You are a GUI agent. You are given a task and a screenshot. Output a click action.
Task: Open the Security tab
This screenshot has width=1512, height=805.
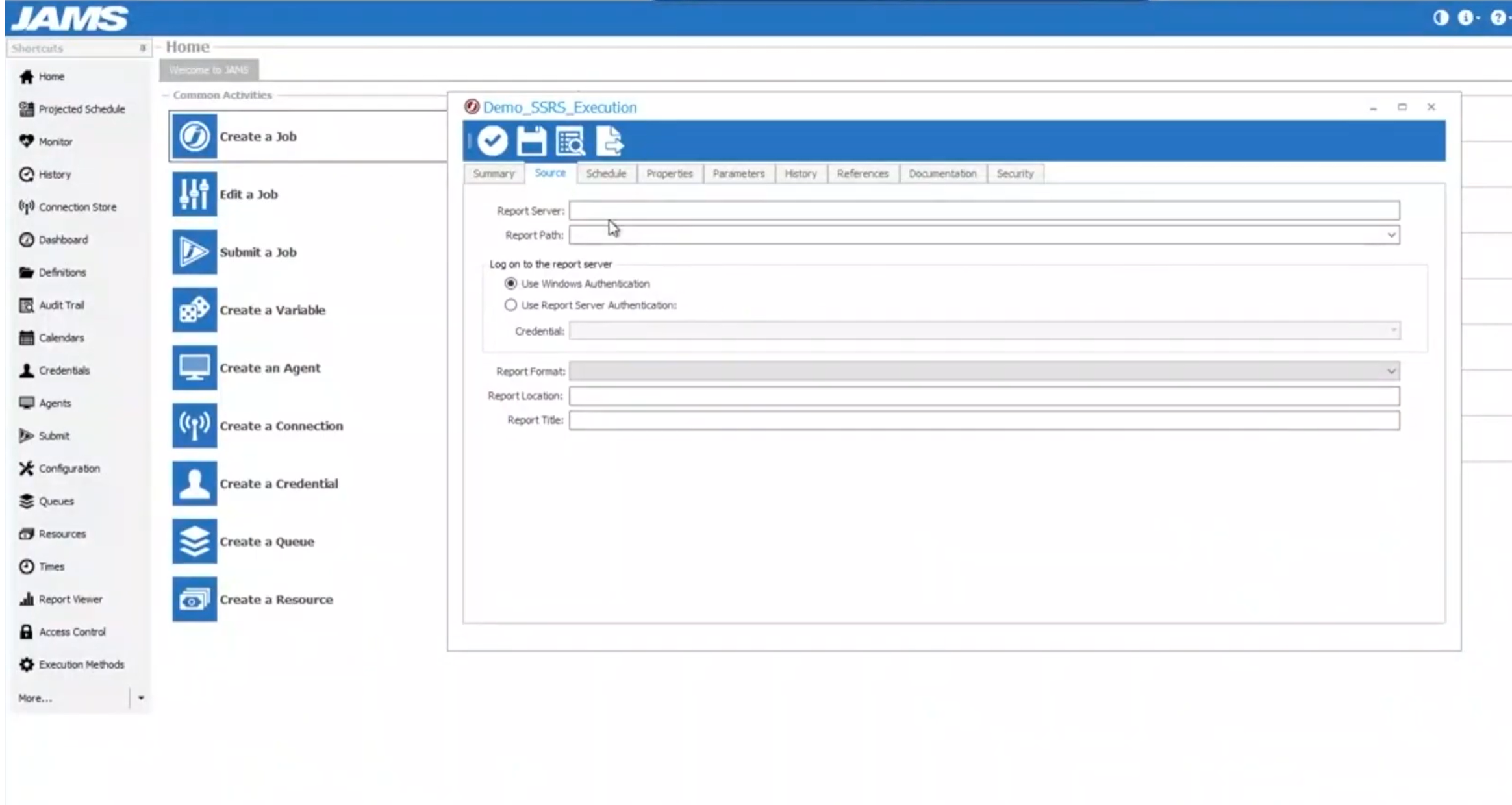tap(1015, 173)
